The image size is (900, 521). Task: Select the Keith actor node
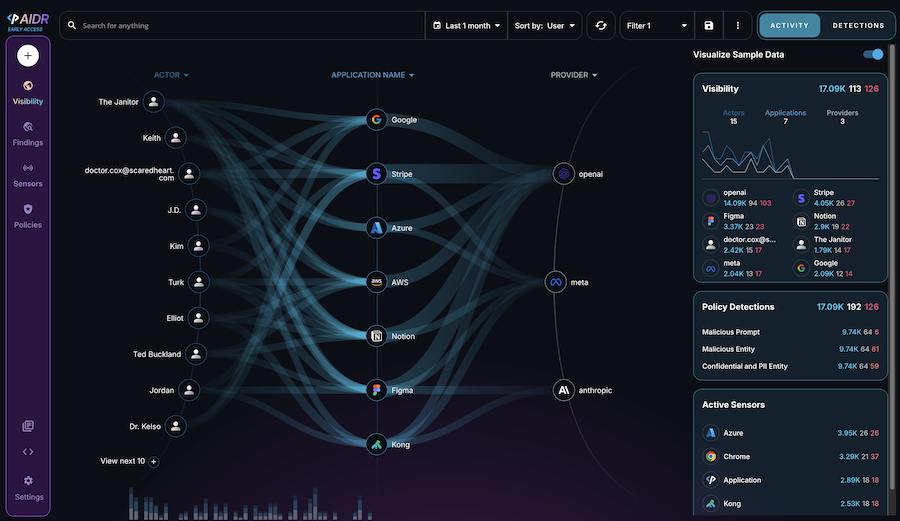pyautogui.click(x=176, y=138)
